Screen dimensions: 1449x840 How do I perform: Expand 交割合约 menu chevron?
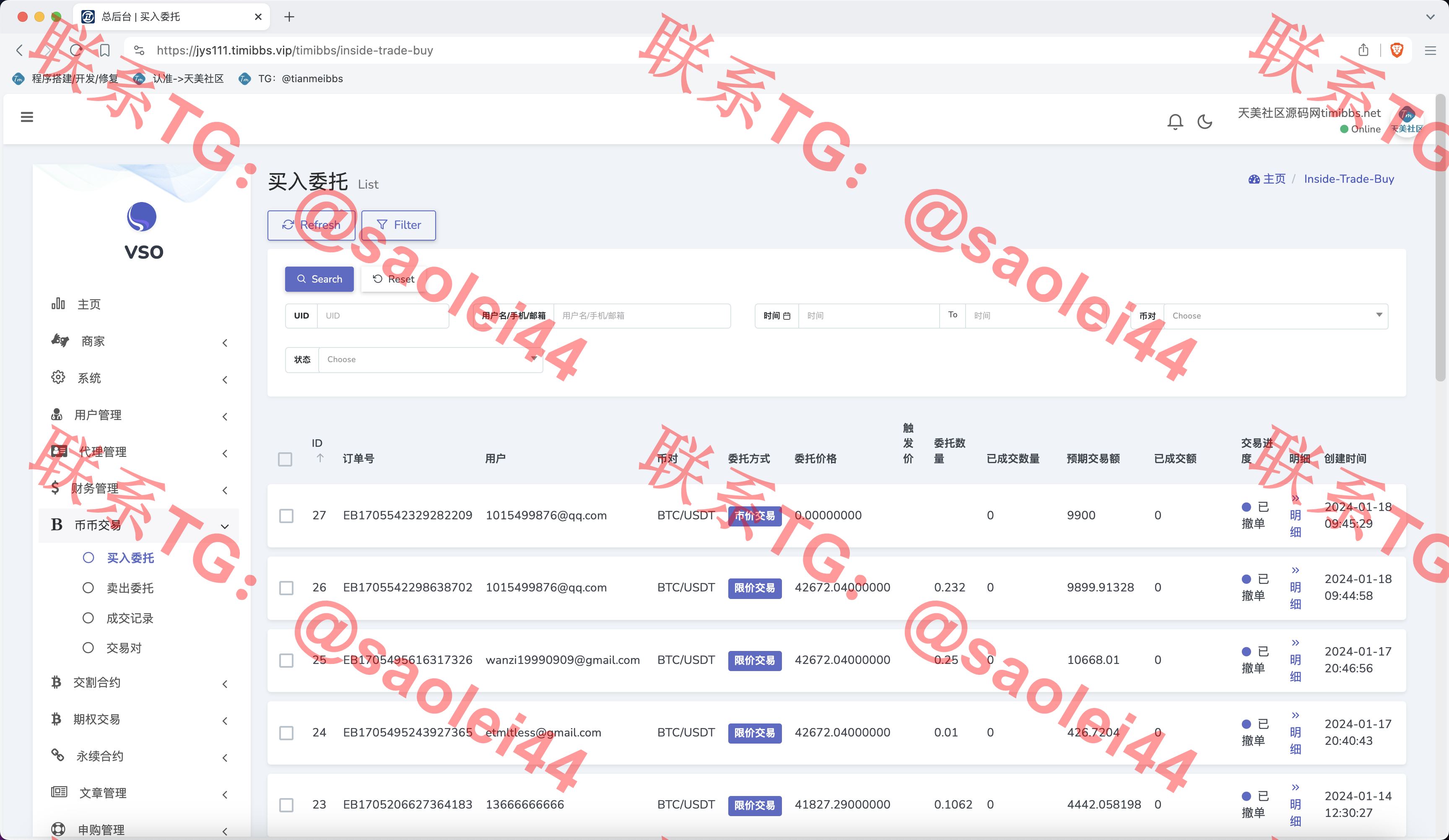click(x=225, y=684)
